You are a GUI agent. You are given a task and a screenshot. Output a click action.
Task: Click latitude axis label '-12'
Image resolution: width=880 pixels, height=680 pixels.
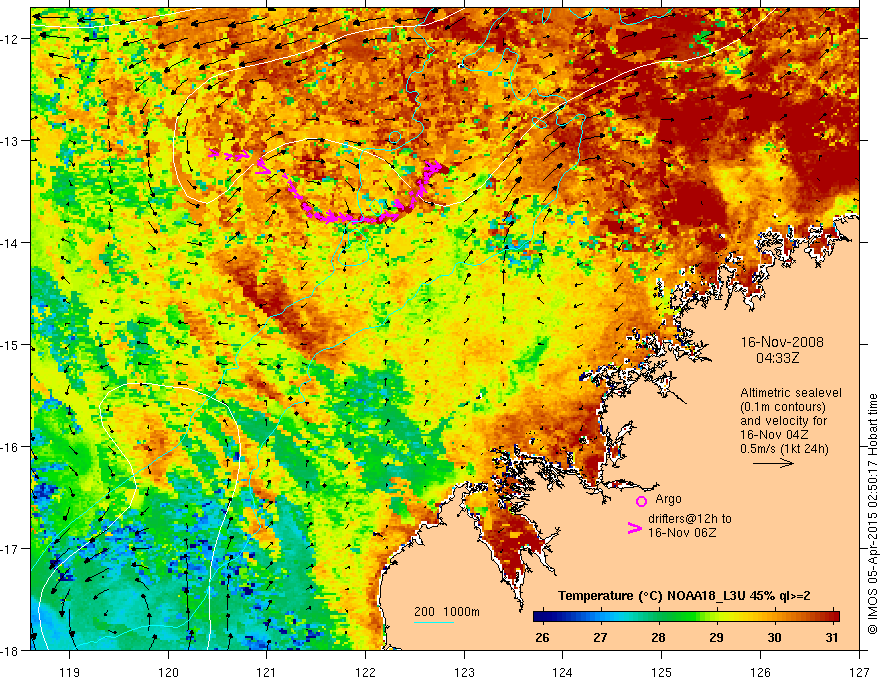click(10, 39)
